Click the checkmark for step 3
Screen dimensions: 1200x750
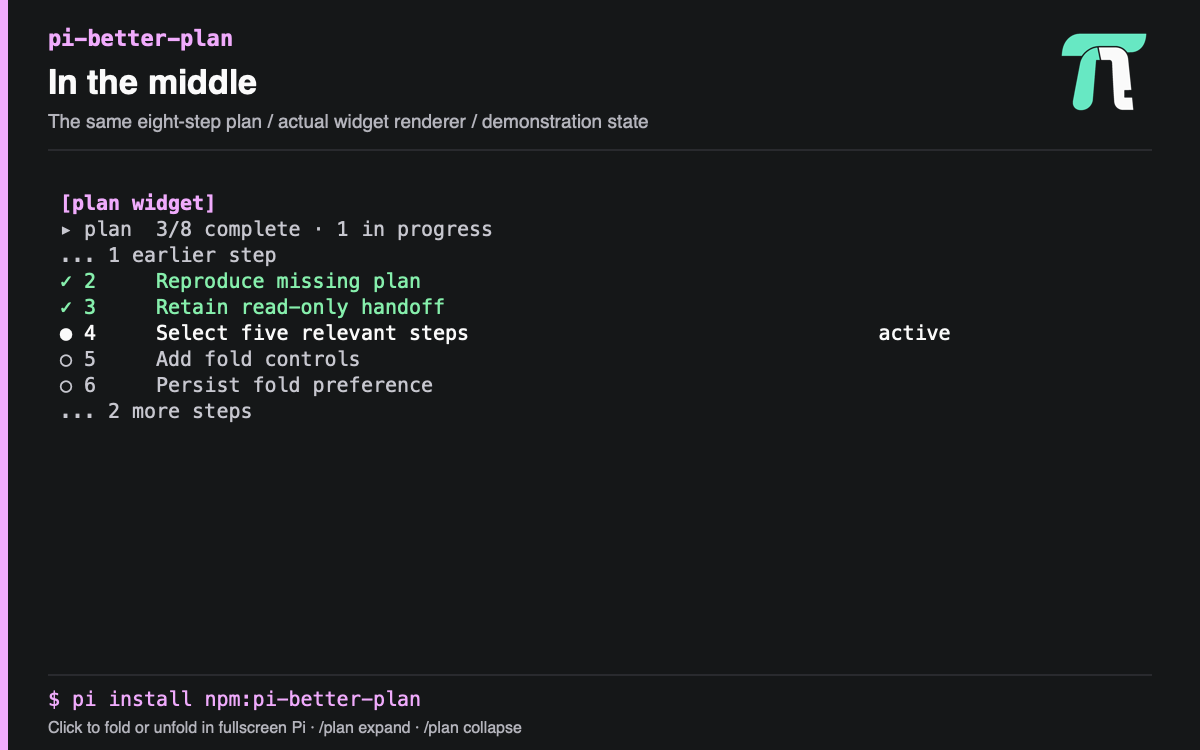pyautogui.click(x=66, y=307)
